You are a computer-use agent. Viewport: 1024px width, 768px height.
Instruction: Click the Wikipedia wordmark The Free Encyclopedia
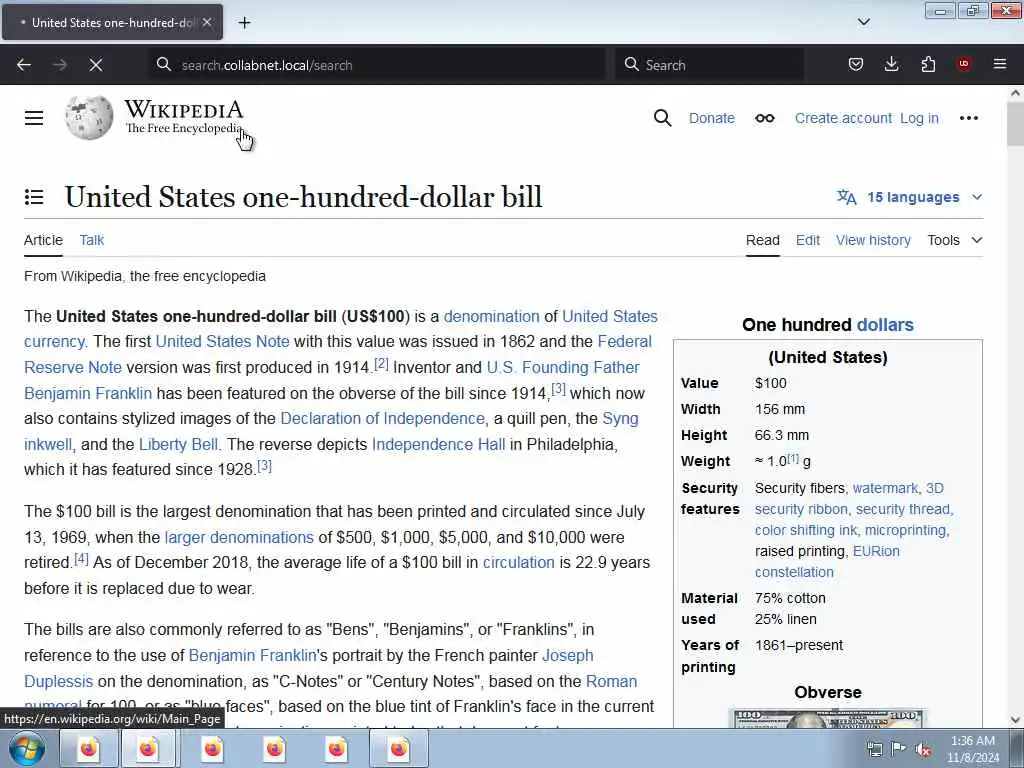(184, 118)
